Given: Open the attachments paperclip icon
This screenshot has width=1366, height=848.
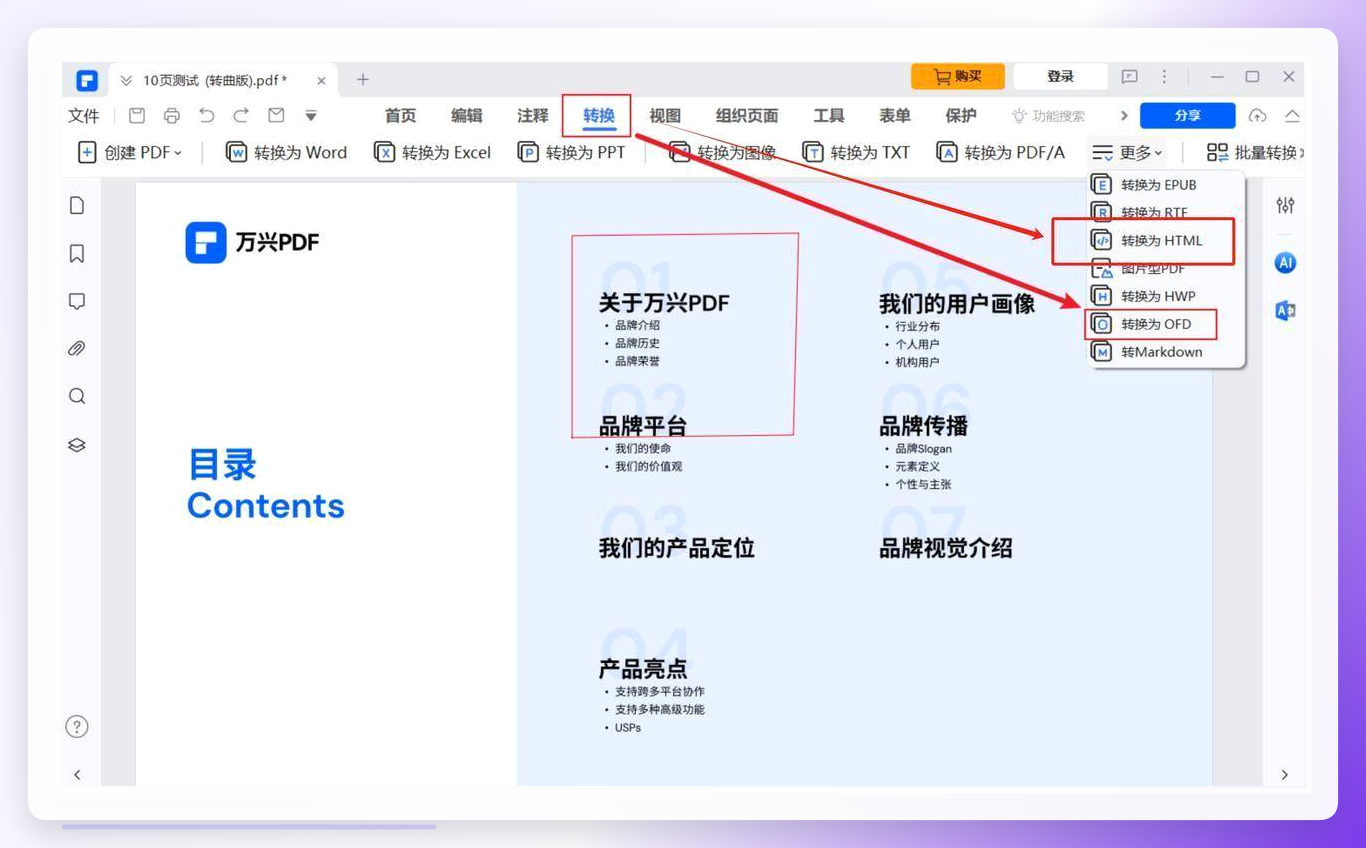Looking at the screenshot, I should click(x=77, y=349).
